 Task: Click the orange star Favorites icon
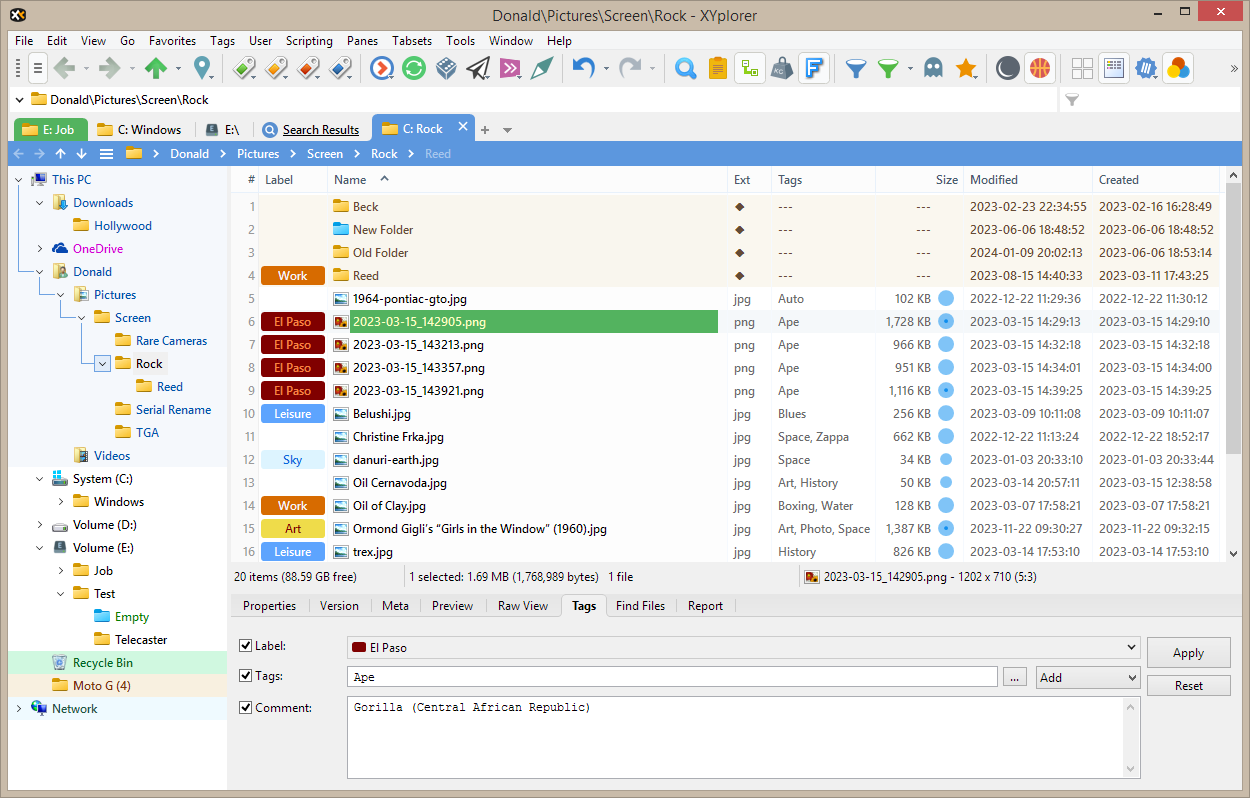point(965,68)
